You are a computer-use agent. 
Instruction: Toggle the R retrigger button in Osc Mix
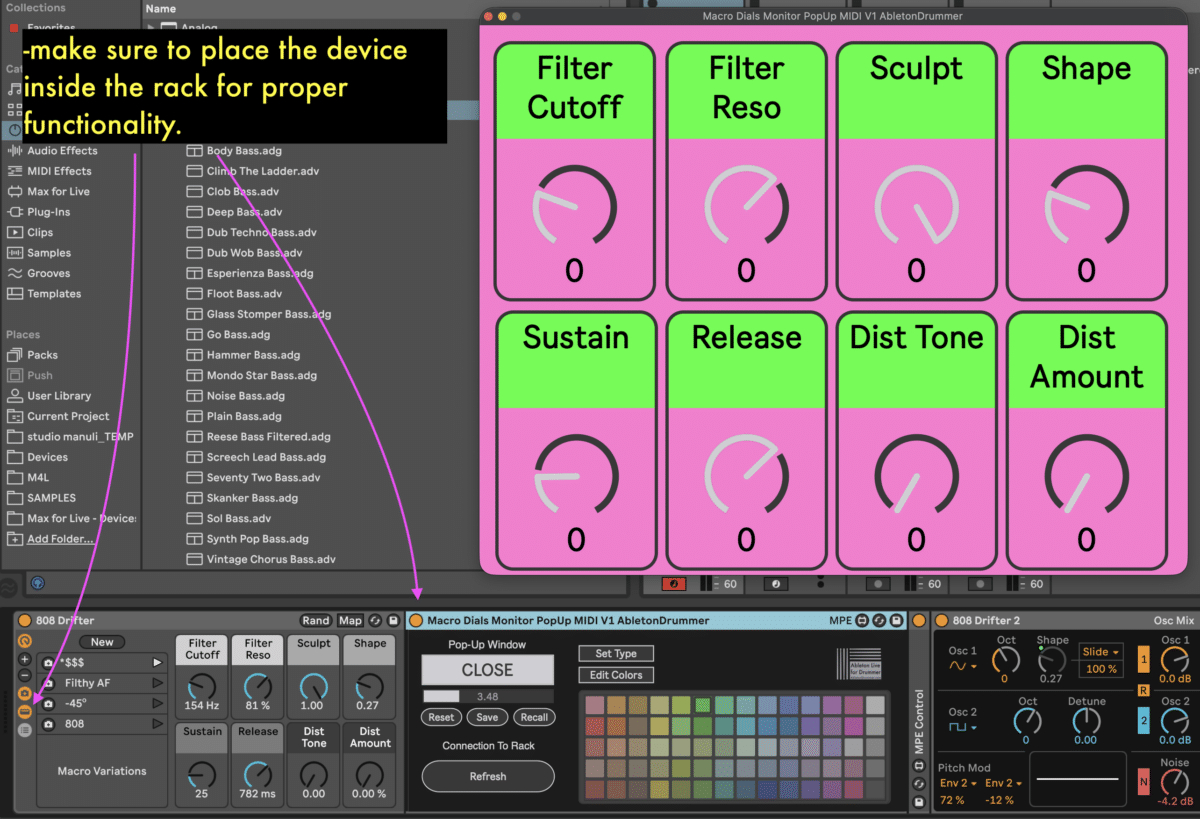click(1143, 691)
